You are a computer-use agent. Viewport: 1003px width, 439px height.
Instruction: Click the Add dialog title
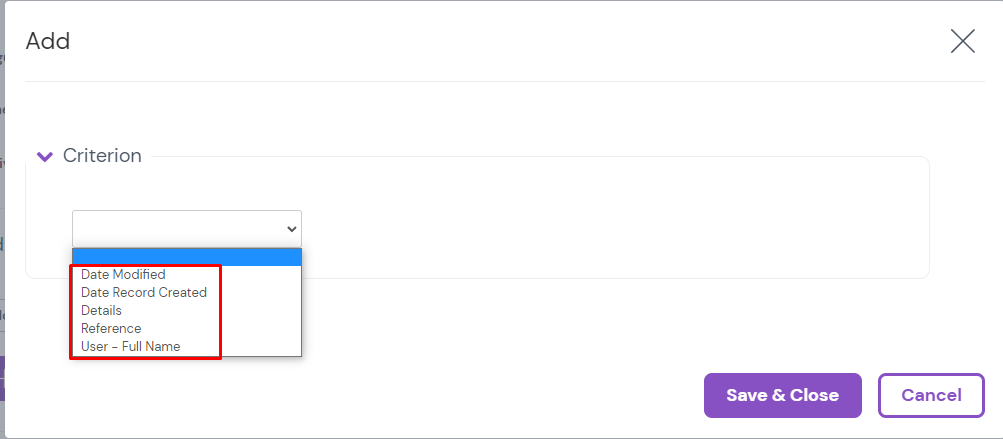click(x=48, y=42)
